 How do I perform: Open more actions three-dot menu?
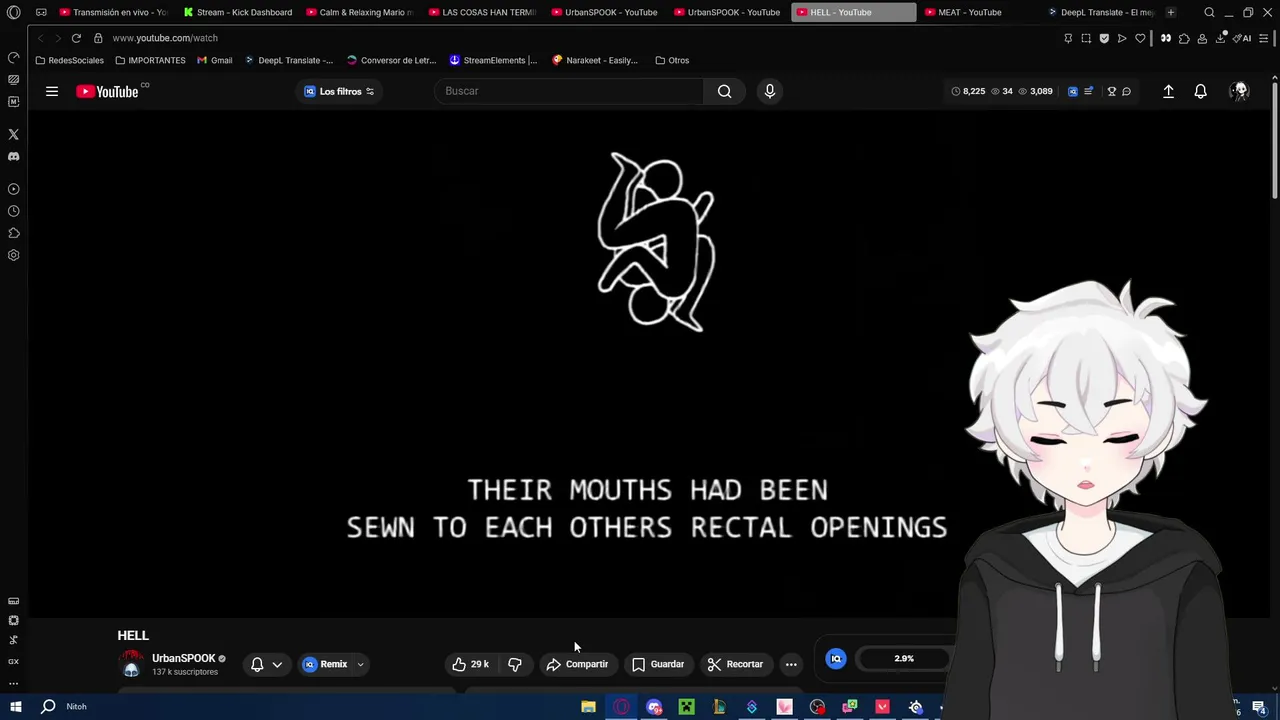791,664
